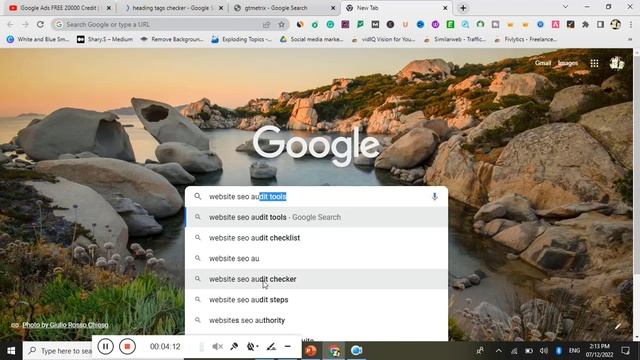The width and height of the screenshot is (640, 360).
Task: Bookmark this tab with the star icon
Action: coord(281,24)
